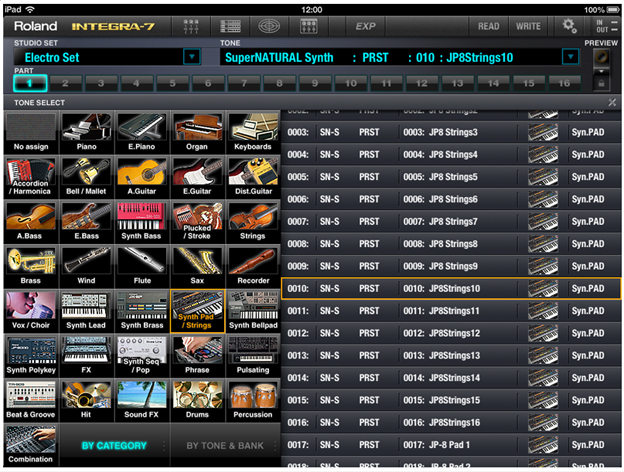Select part 10 button

click(351, 83)
